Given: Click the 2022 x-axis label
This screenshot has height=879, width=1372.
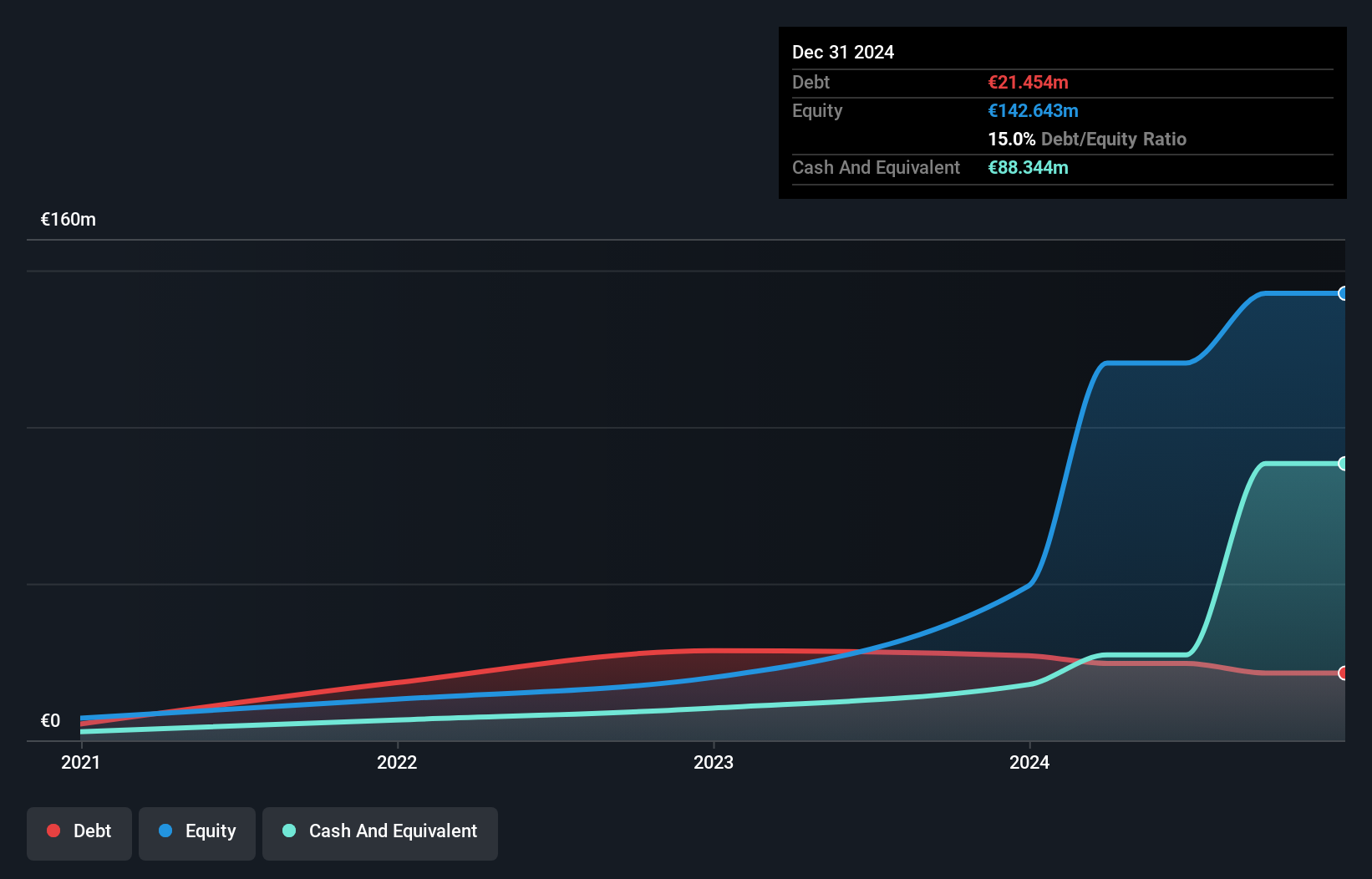Looking at the screenshot, I should [x=397, y=763].
